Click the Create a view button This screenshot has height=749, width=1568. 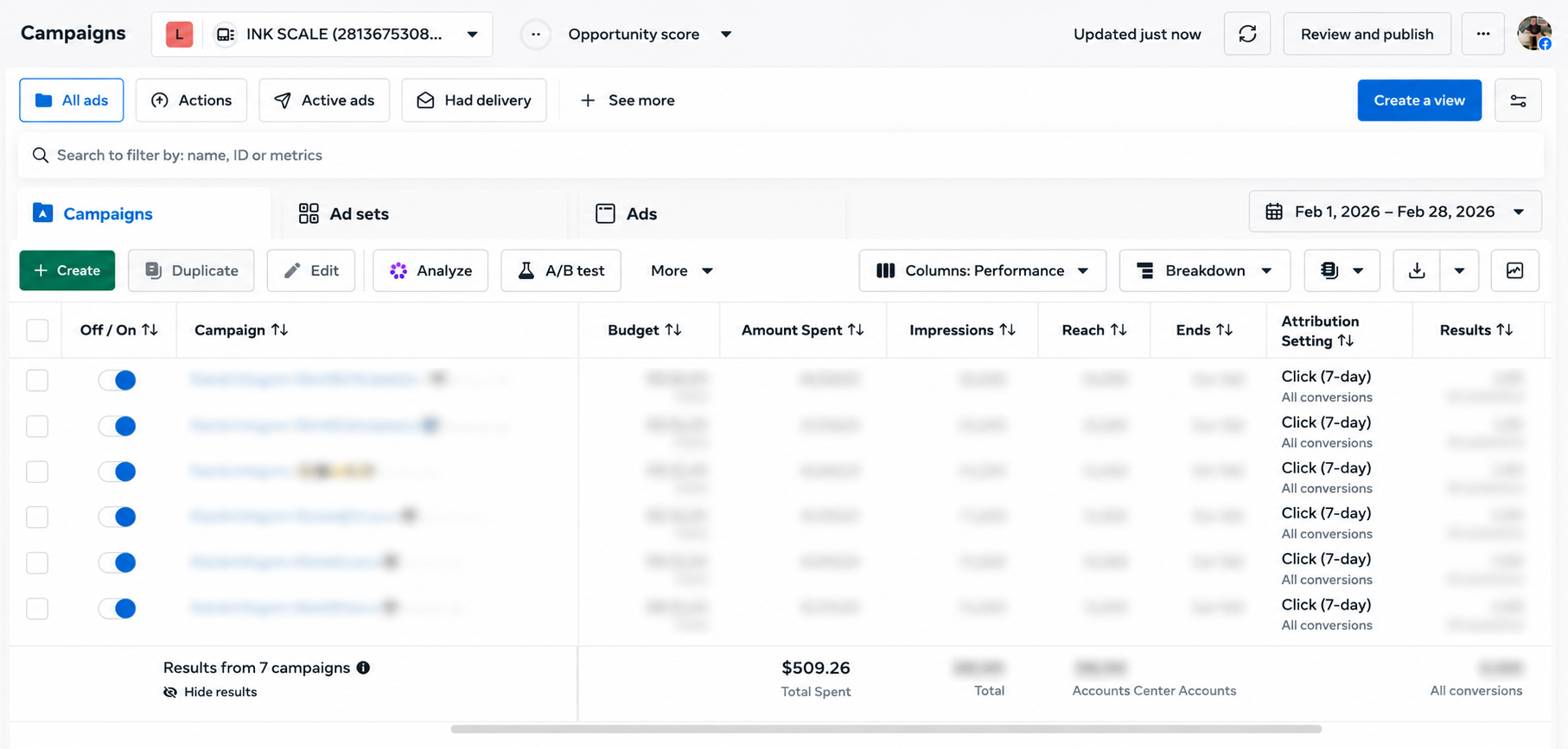1419,100
